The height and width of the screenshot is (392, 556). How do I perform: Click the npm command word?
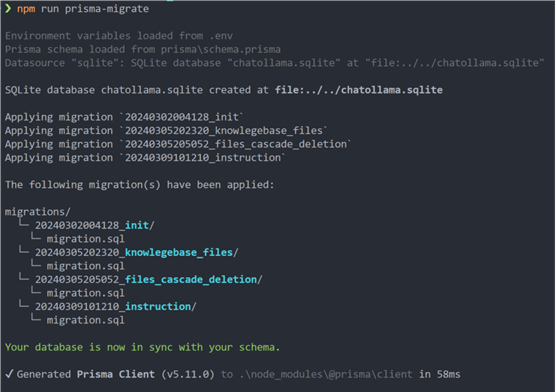[26, 9]
